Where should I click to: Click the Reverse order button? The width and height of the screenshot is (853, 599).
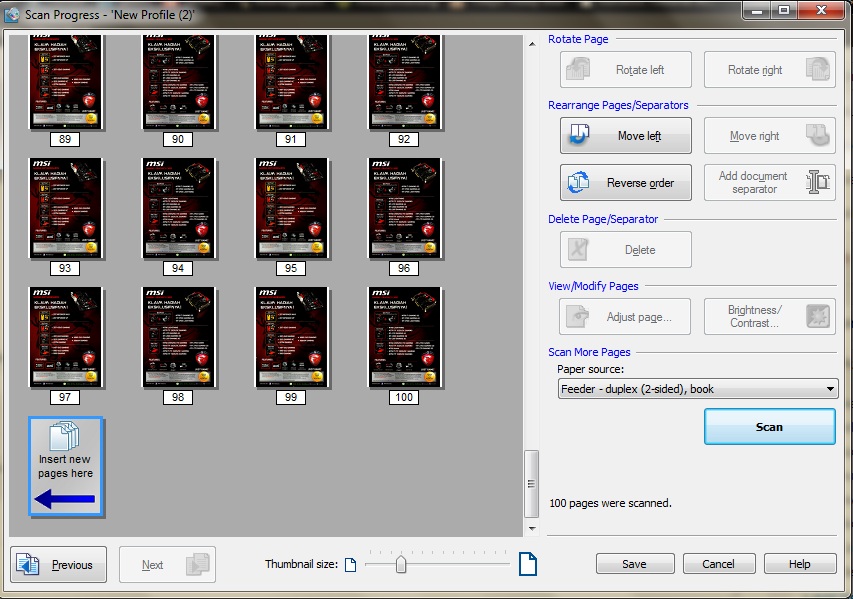pyautogui.click(x=625, y=183)
